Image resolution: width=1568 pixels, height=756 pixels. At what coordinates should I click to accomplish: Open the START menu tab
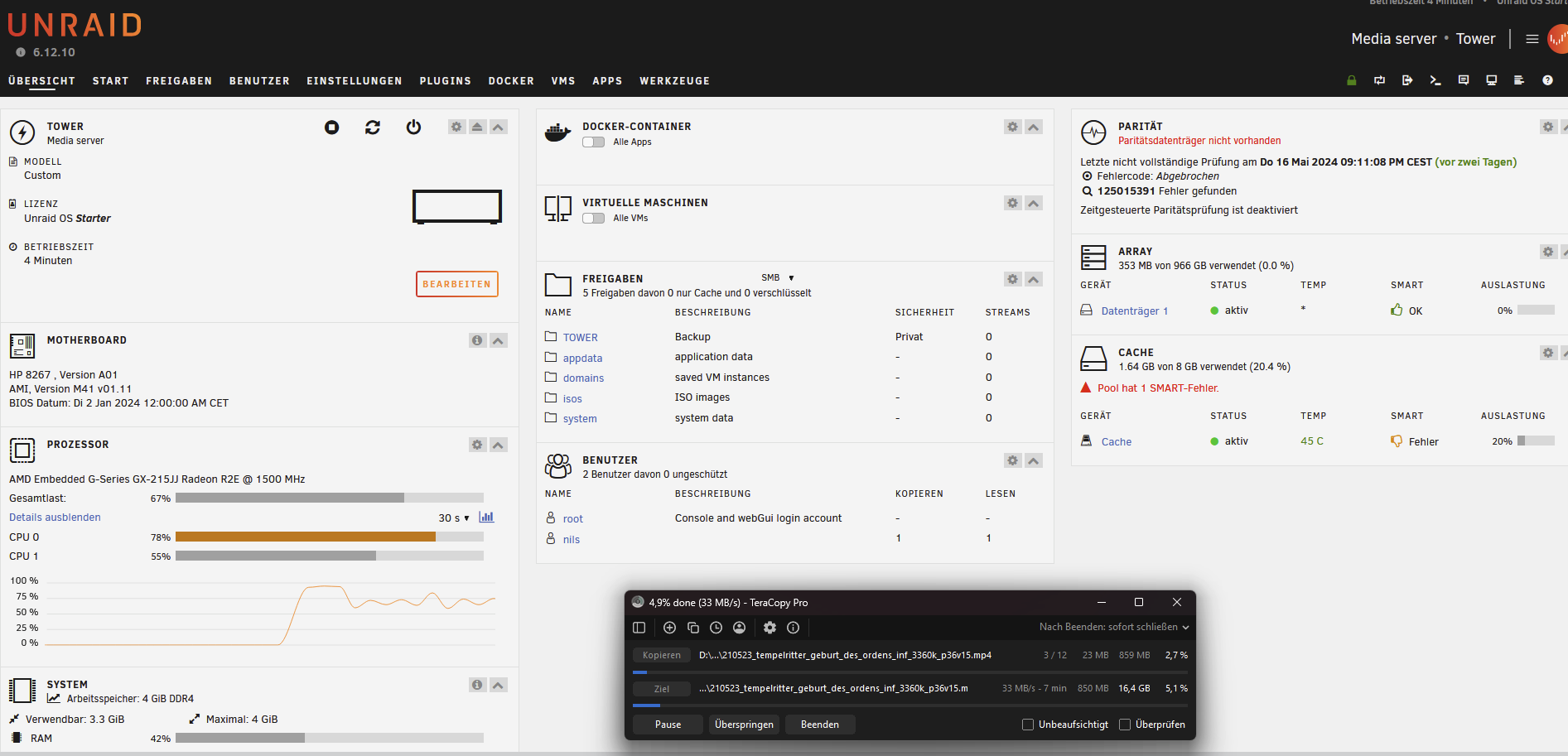(x=110, y=81)
